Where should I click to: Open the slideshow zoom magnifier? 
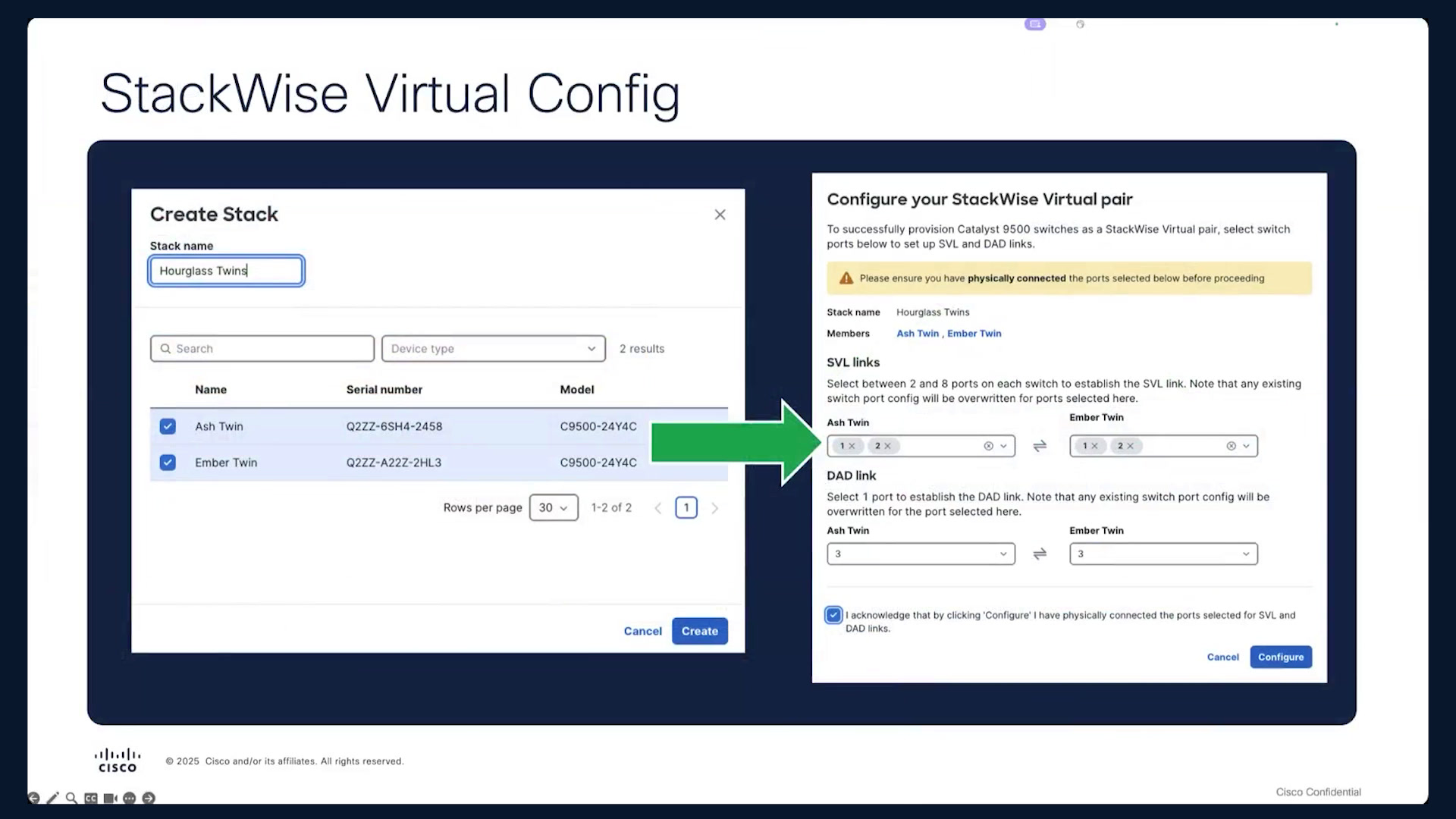coord(71,798)
